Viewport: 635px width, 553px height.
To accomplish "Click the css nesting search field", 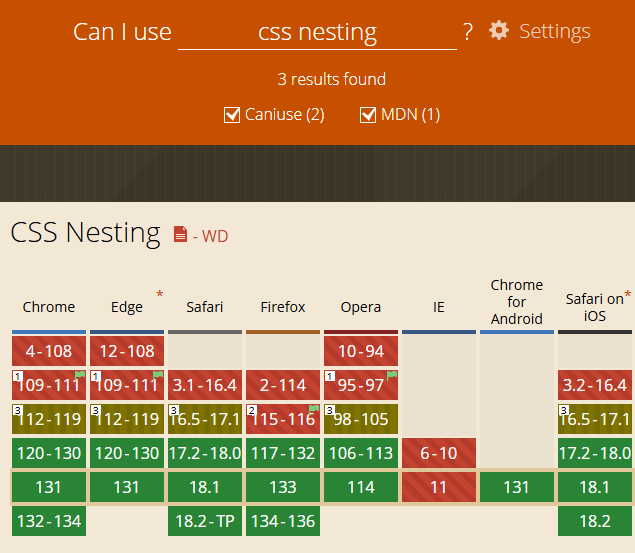I will tap(318, 32).
